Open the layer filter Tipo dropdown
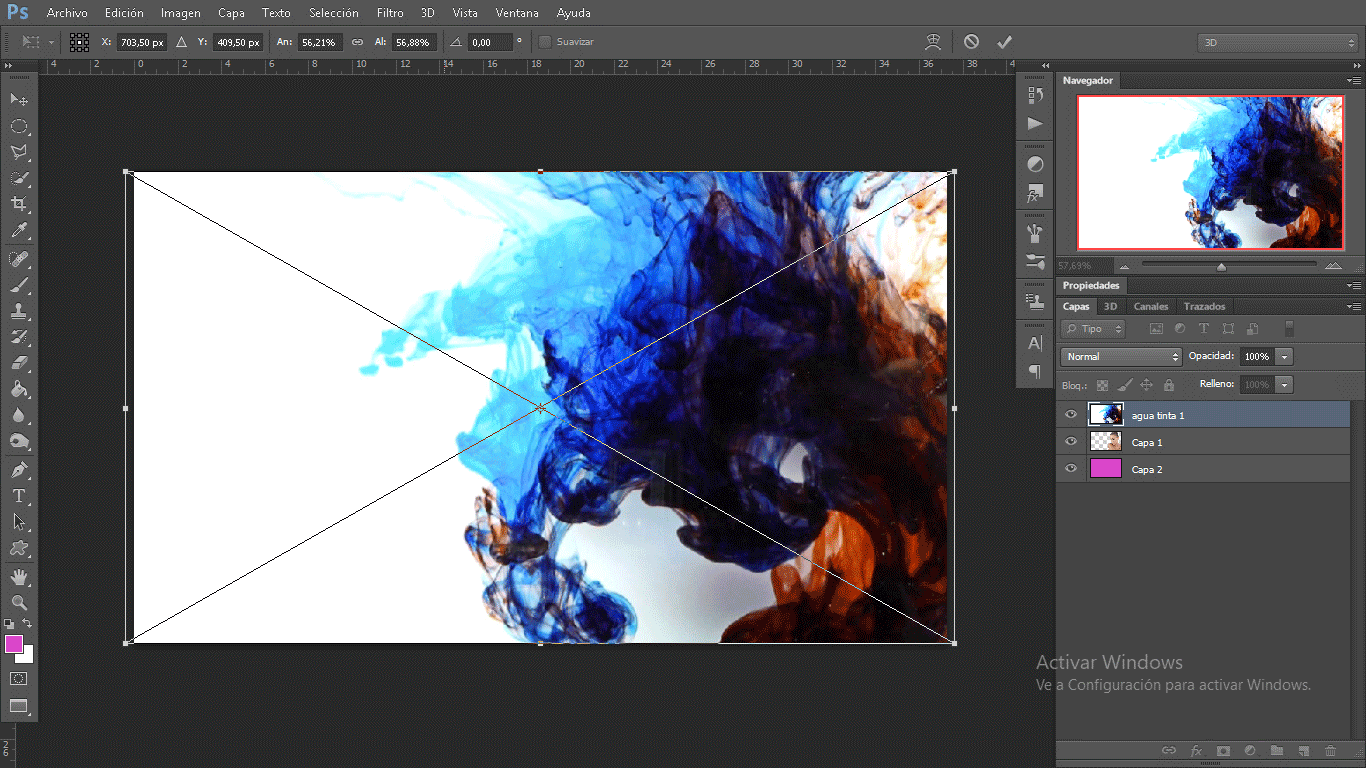1366x768 pixels. [1093, 328]
